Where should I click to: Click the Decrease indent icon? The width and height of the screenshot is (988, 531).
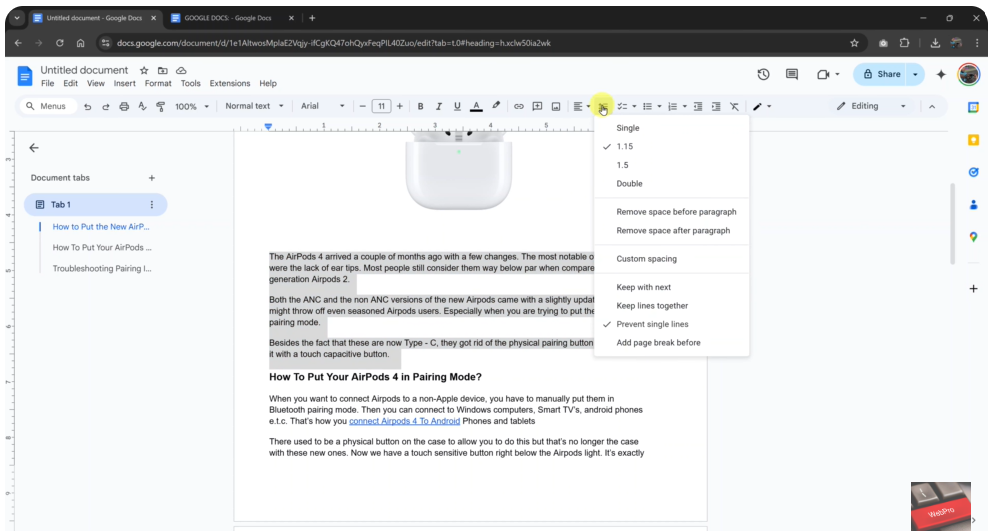(x=698, y=106)
